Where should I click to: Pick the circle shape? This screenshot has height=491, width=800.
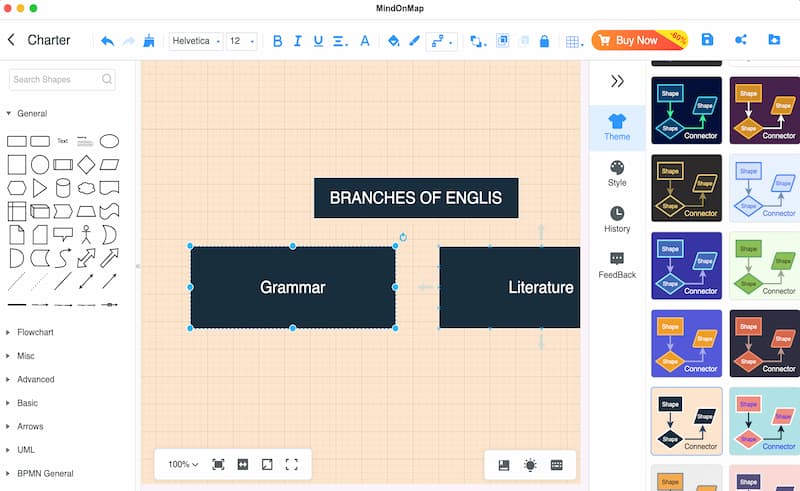click(40, 165)
